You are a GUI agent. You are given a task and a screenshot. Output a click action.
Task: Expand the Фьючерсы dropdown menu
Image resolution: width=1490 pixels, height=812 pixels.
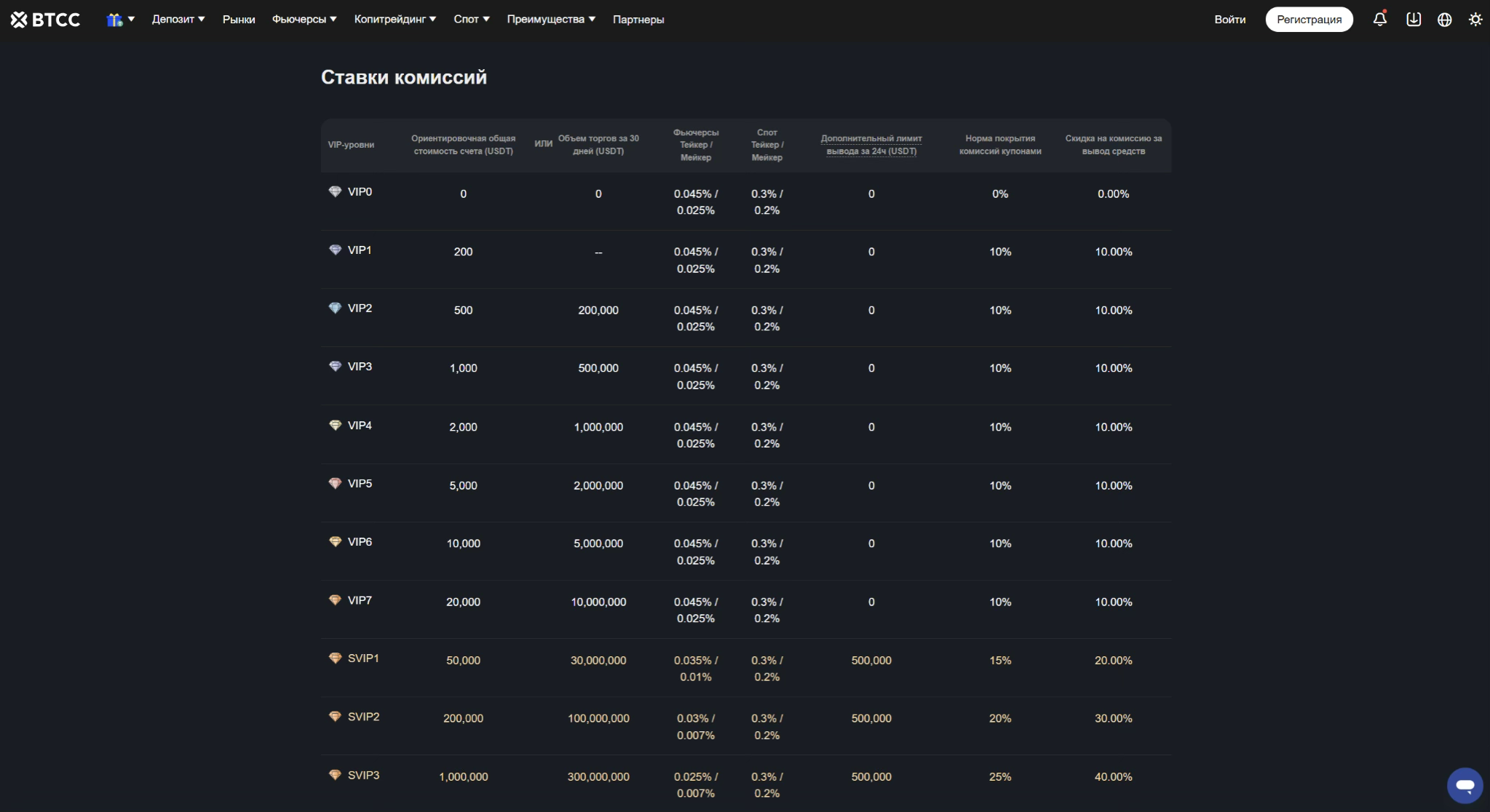point(304,20)
